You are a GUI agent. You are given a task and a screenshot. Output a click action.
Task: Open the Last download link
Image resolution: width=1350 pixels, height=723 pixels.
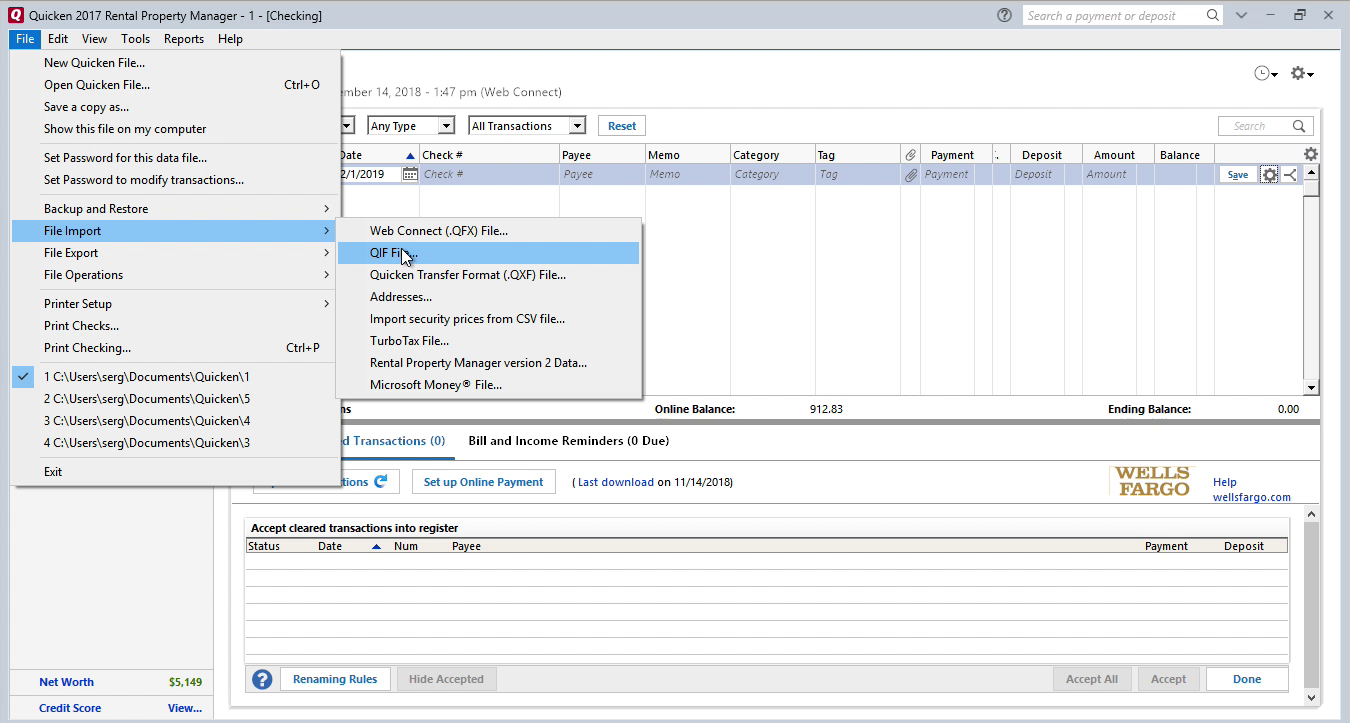616,482
